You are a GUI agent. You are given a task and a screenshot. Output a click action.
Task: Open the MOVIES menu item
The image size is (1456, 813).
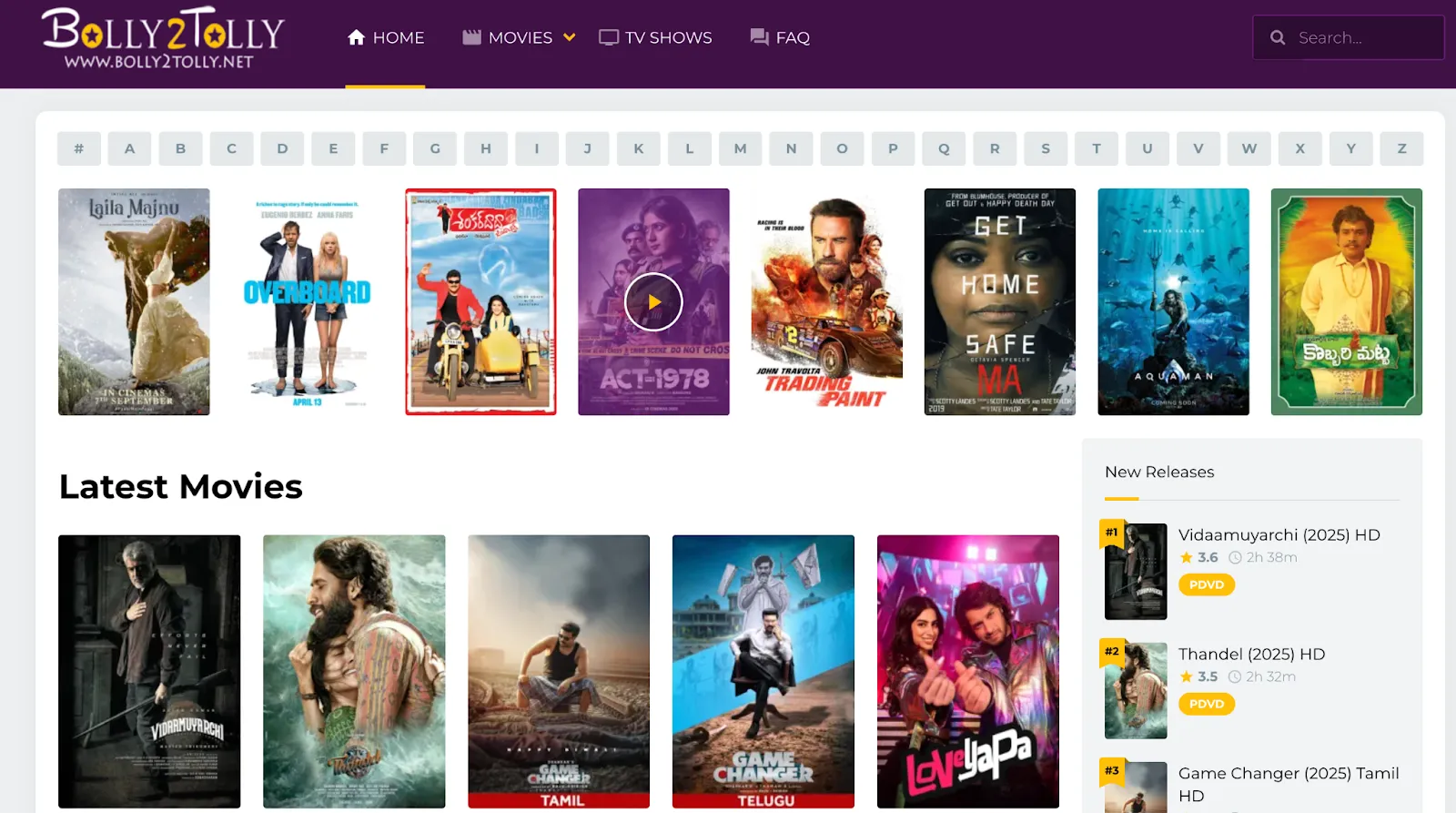pyautogui.click(x=520, y=37)
